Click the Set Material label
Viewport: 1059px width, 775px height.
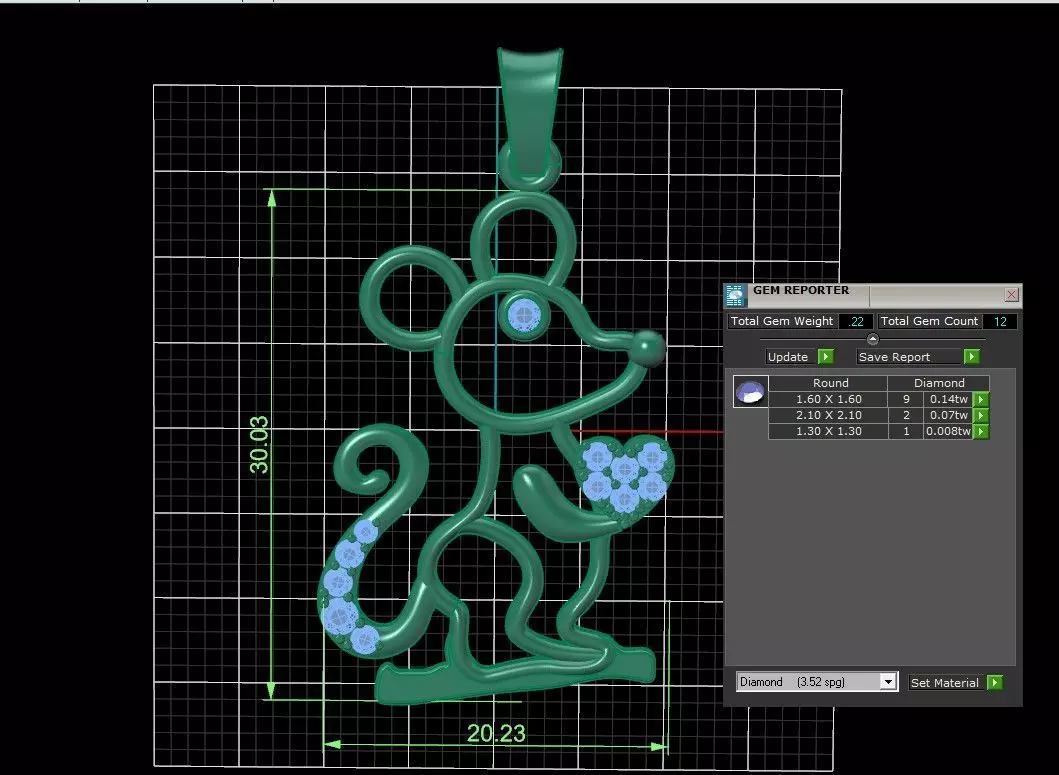944,682
